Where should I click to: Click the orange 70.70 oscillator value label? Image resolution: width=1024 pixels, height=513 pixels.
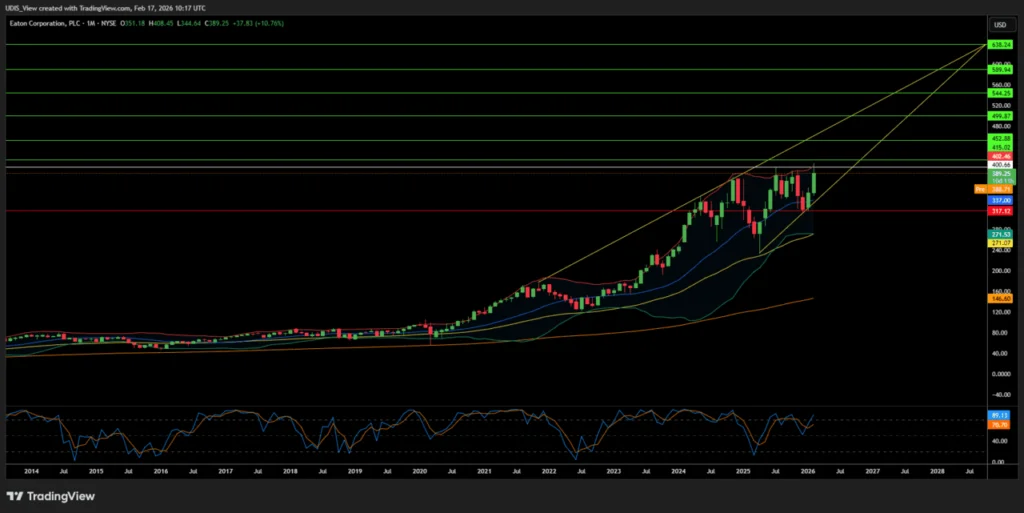coord(999,425)
